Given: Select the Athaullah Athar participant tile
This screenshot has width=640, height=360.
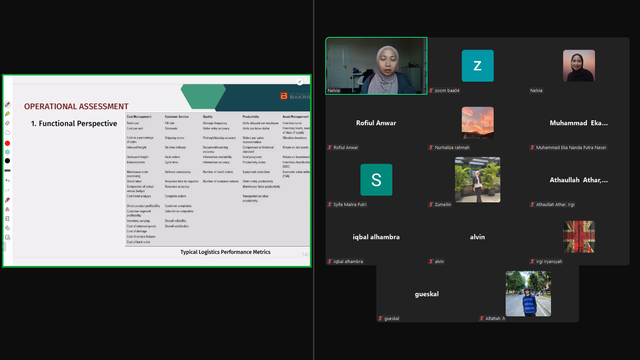Looking at the screenshot, I should point(579,180).
